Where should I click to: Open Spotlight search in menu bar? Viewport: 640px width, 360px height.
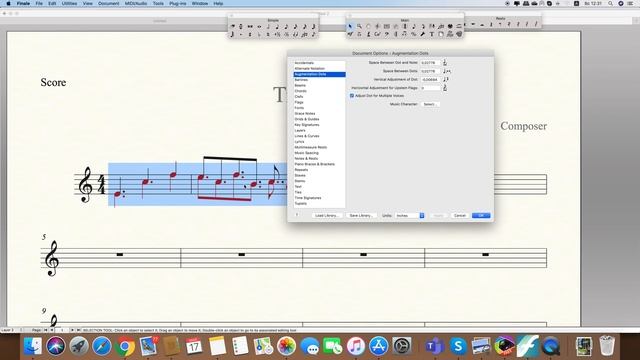610,3
